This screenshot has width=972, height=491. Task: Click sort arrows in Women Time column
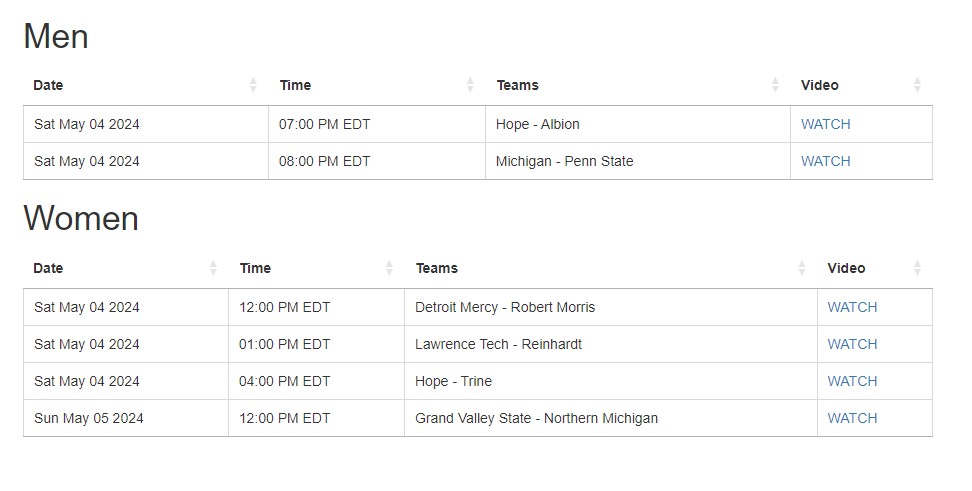click(389, 269)
